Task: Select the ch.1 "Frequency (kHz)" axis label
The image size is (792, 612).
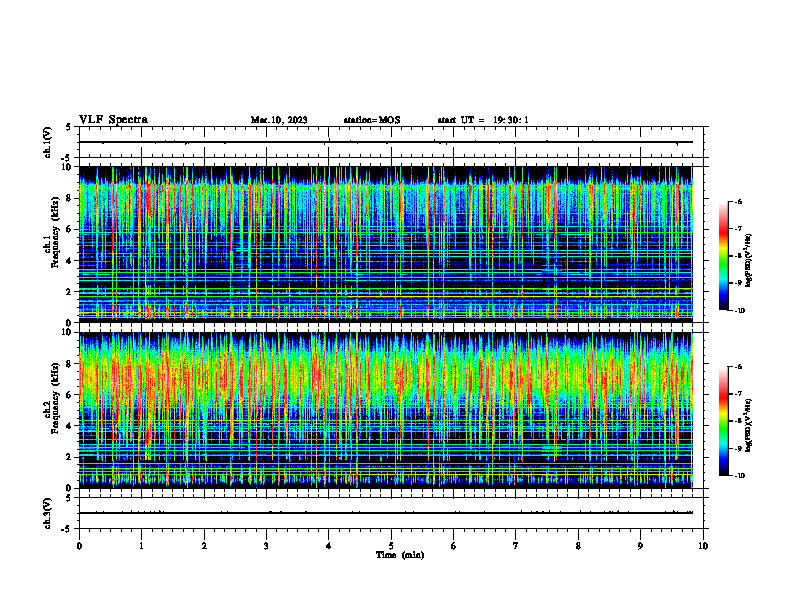Action: click(56, 232)
